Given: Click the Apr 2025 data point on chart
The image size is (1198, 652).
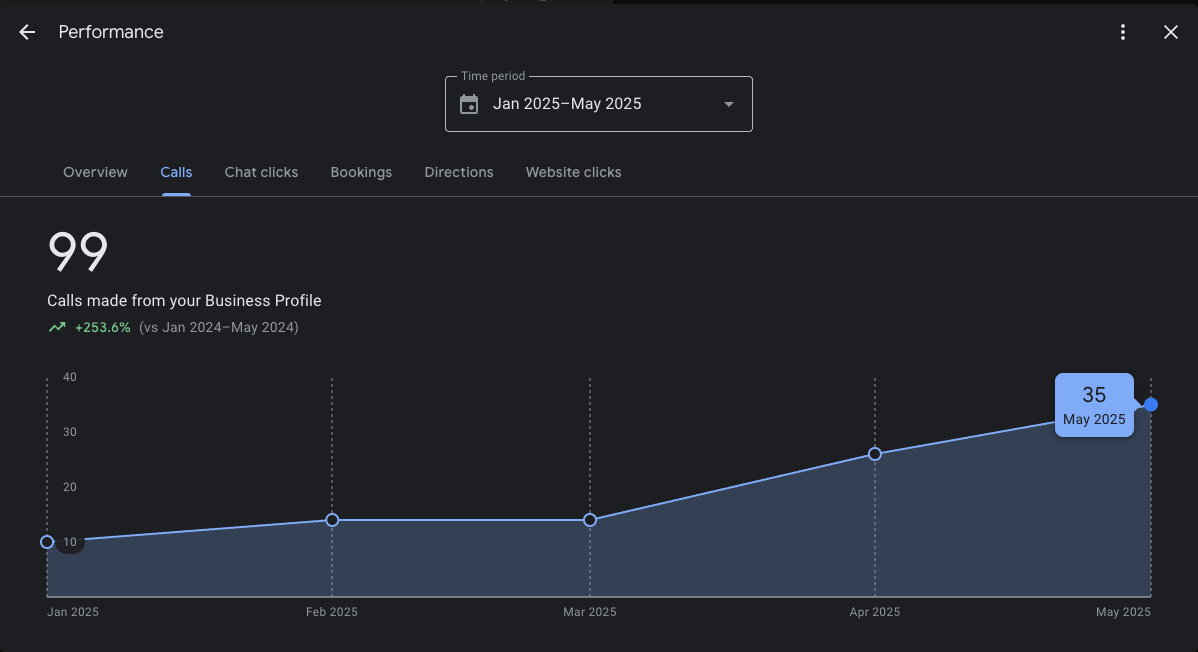Looking at the screenshot, I should click(x=875, y=454).
